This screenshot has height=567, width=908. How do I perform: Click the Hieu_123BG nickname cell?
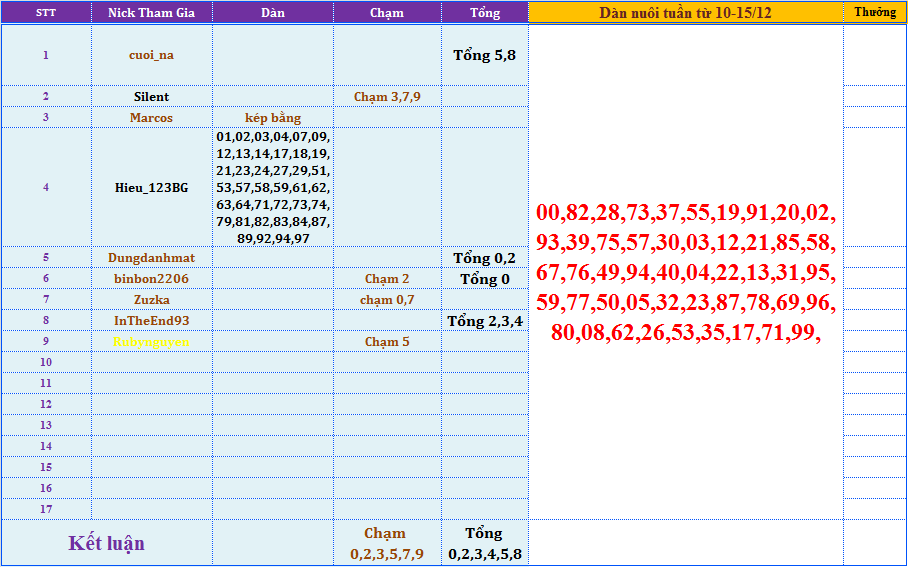pos(151,187)
